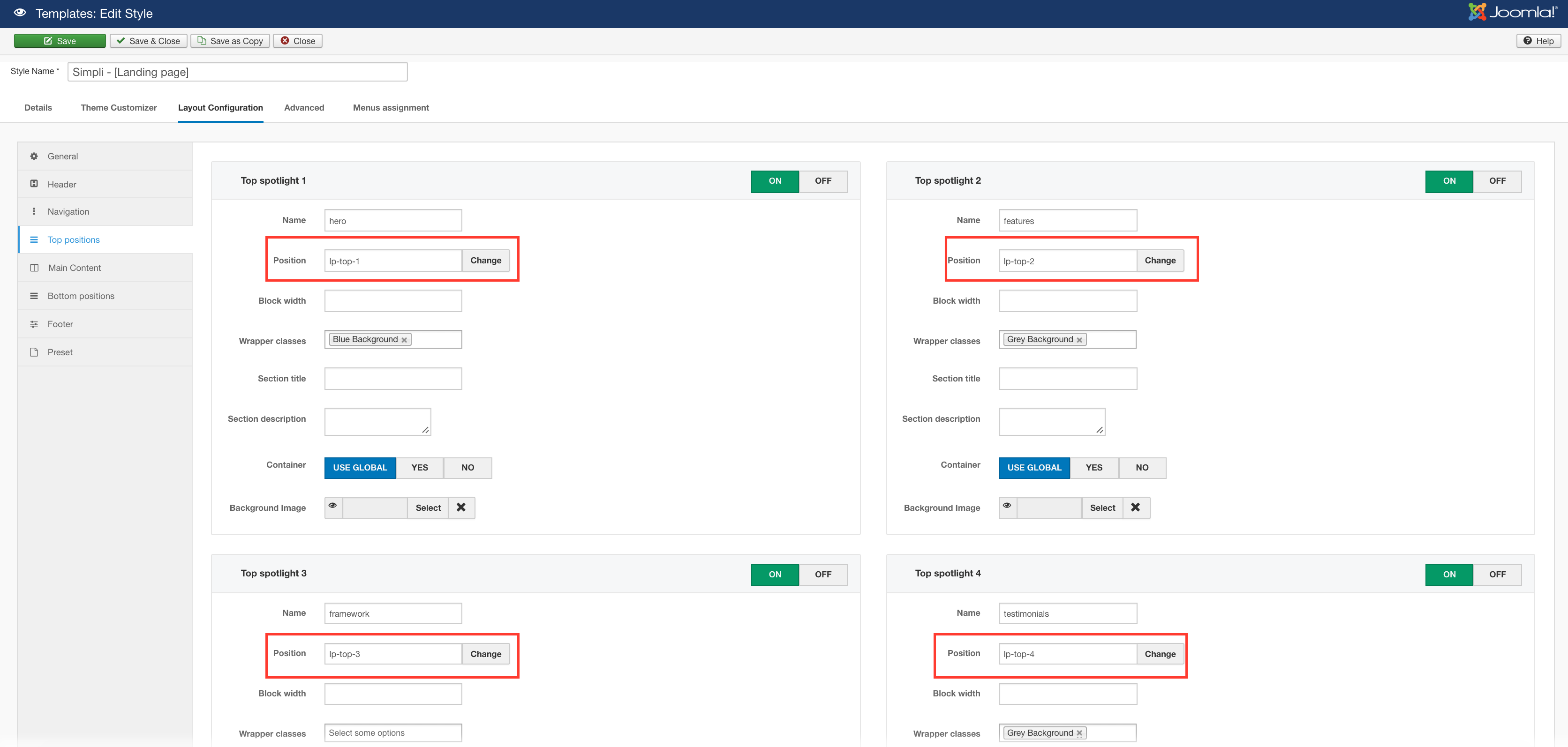
Task: Click the Style Name input field
Action: tap(237, 72)
